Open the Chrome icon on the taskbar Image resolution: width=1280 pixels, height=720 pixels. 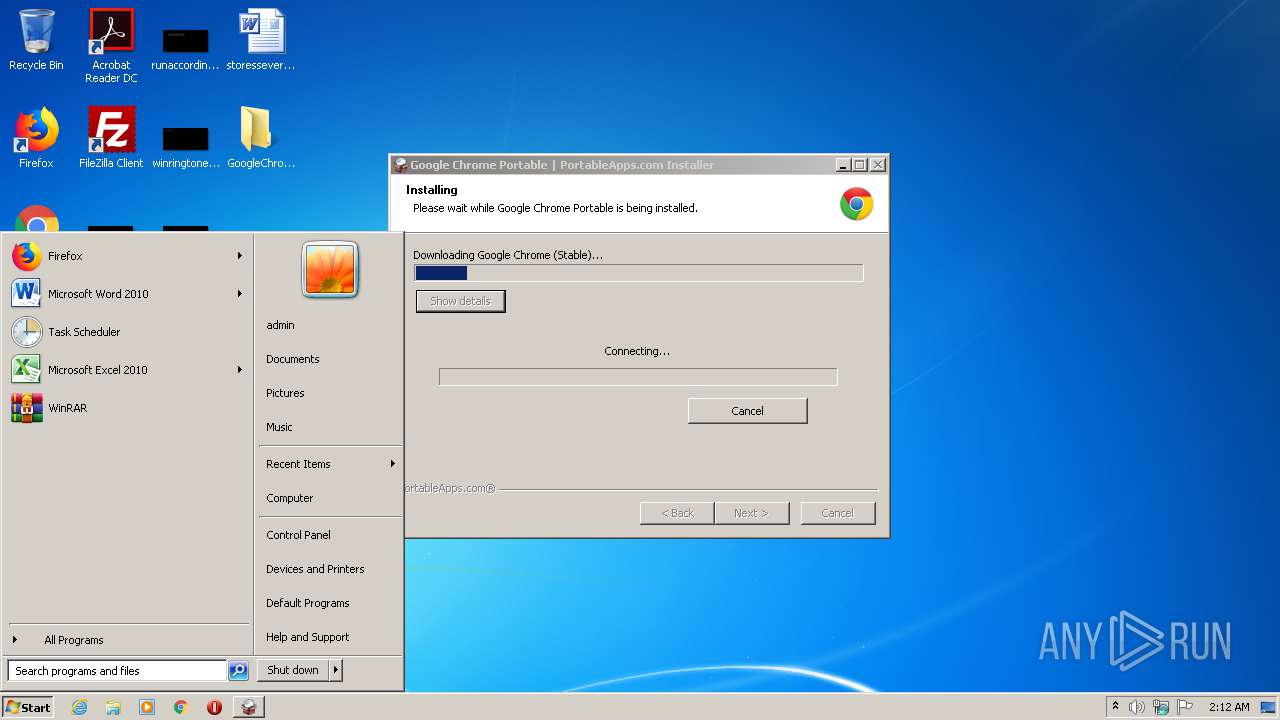tap(181, 707)
